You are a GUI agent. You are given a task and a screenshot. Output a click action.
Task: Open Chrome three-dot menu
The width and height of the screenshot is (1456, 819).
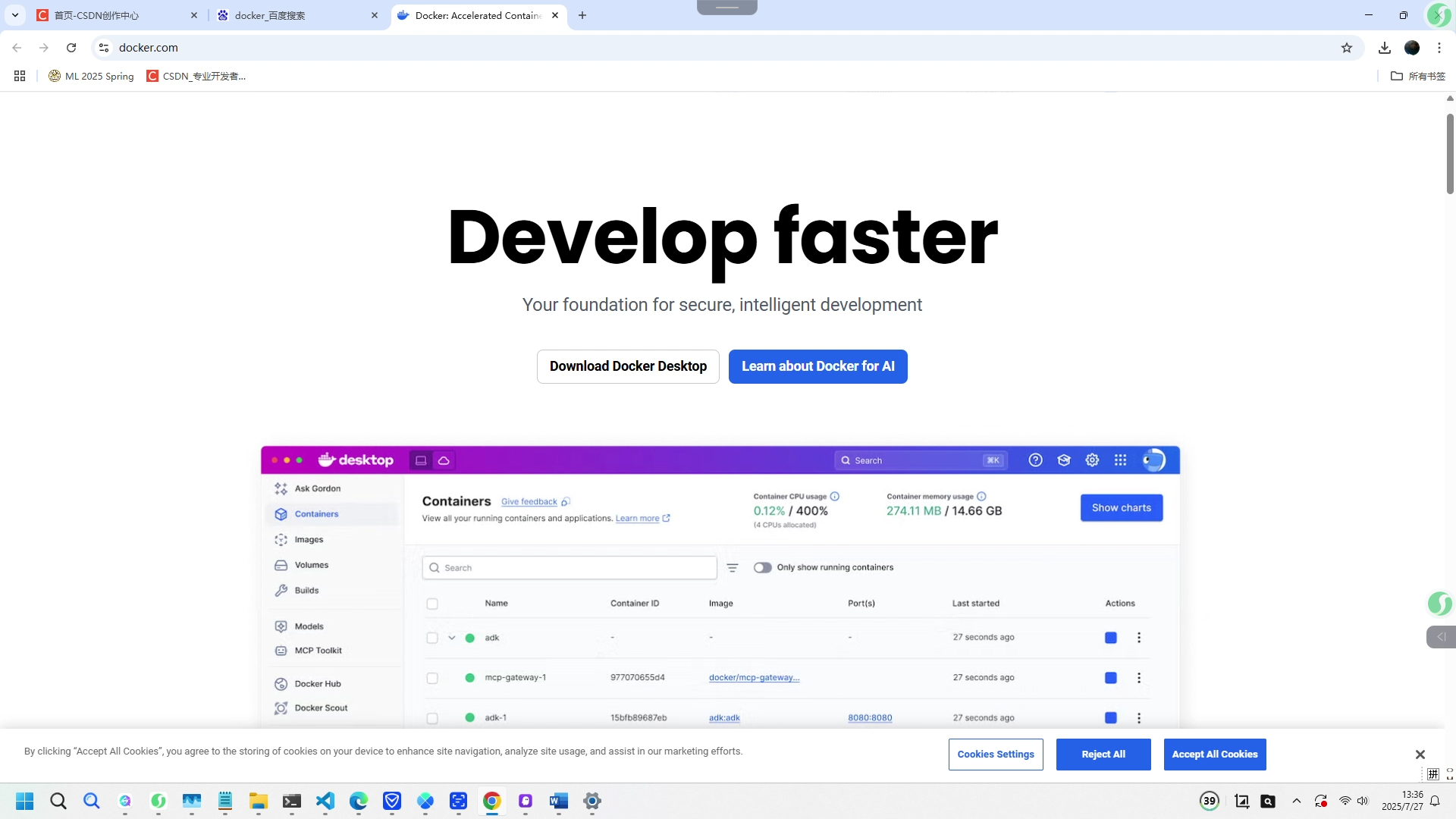coord(1439,48)
